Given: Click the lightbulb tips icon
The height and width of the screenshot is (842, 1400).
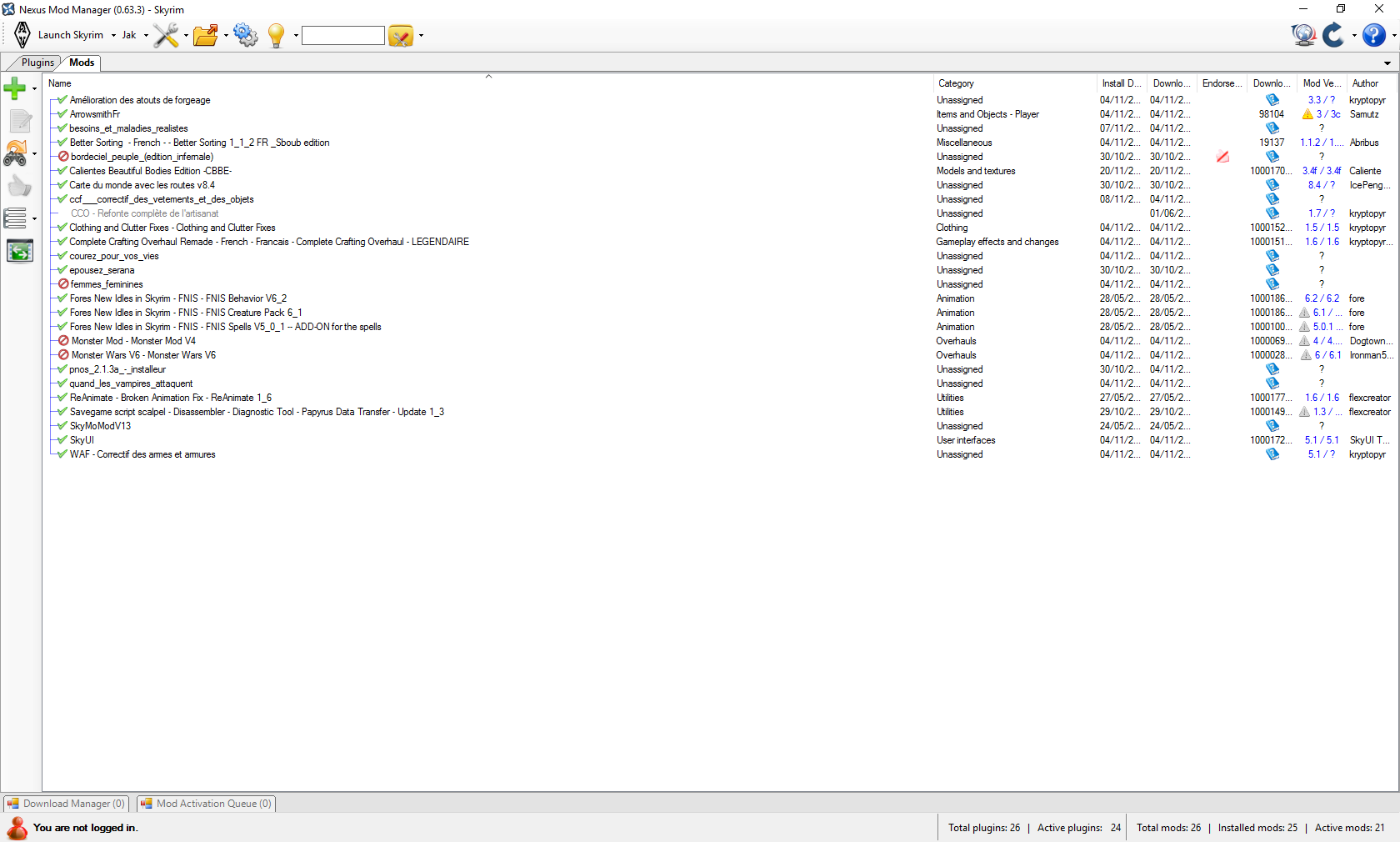Looking at the screenshot, I should pyautogui.click(x=276, y=35).
